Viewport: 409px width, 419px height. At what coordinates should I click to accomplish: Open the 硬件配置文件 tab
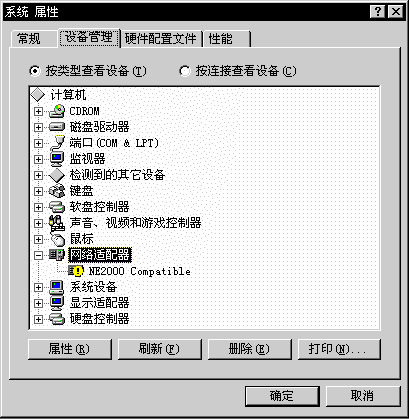161,39
